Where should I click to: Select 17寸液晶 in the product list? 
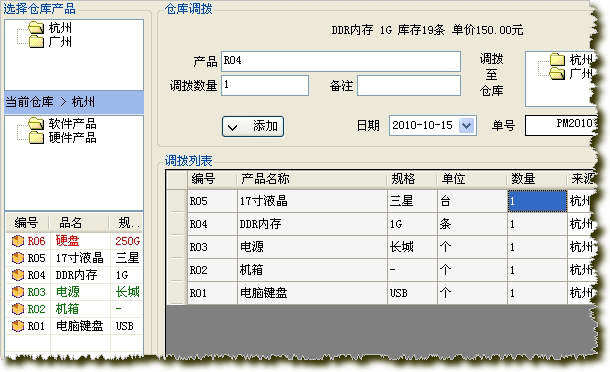[x=80, y=258]
